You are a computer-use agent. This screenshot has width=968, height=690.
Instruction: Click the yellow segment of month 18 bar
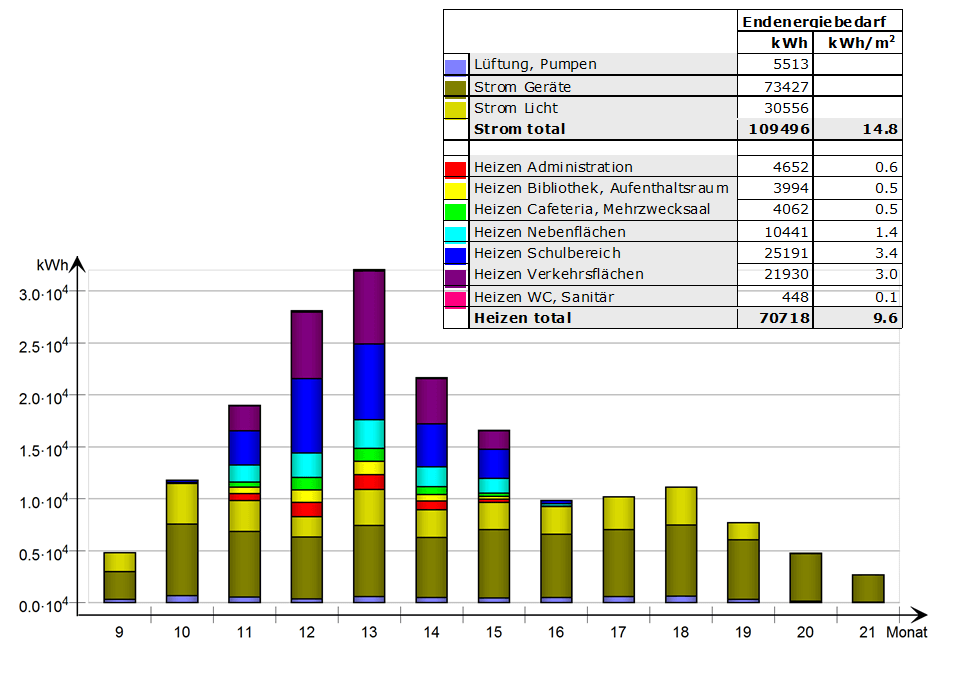[681, 506]
